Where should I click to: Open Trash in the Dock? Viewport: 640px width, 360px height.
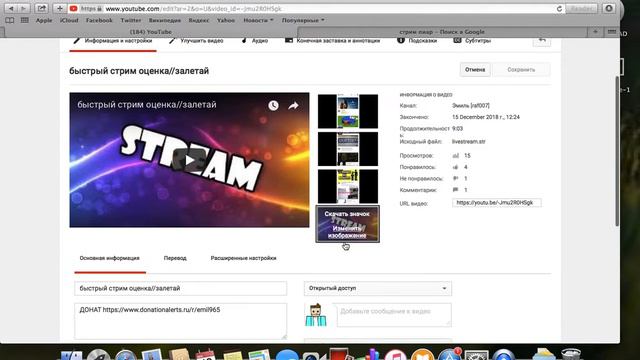tap(571, 354)
